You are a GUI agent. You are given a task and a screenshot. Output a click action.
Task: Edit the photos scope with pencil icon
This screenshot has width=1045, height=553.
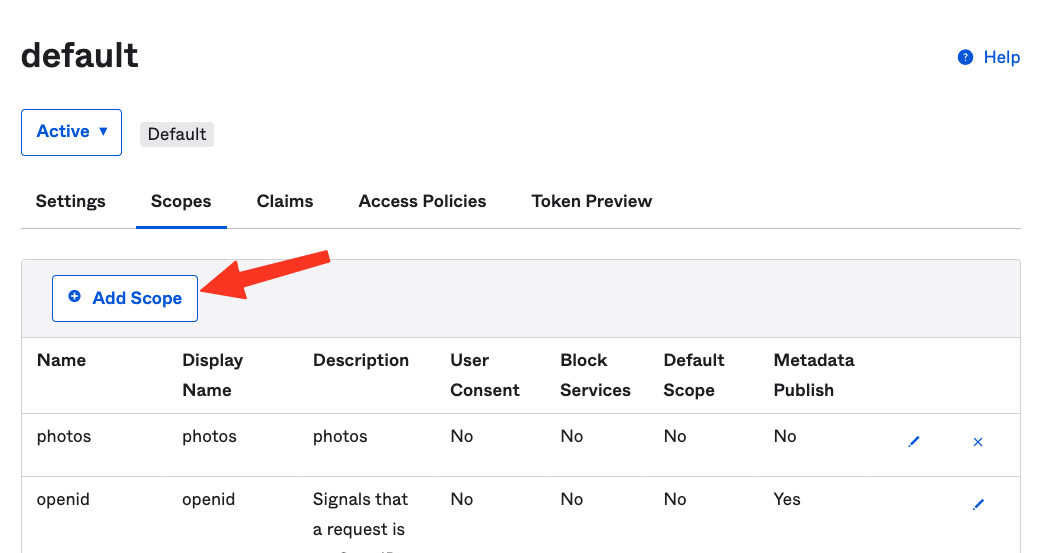(914, 441)
